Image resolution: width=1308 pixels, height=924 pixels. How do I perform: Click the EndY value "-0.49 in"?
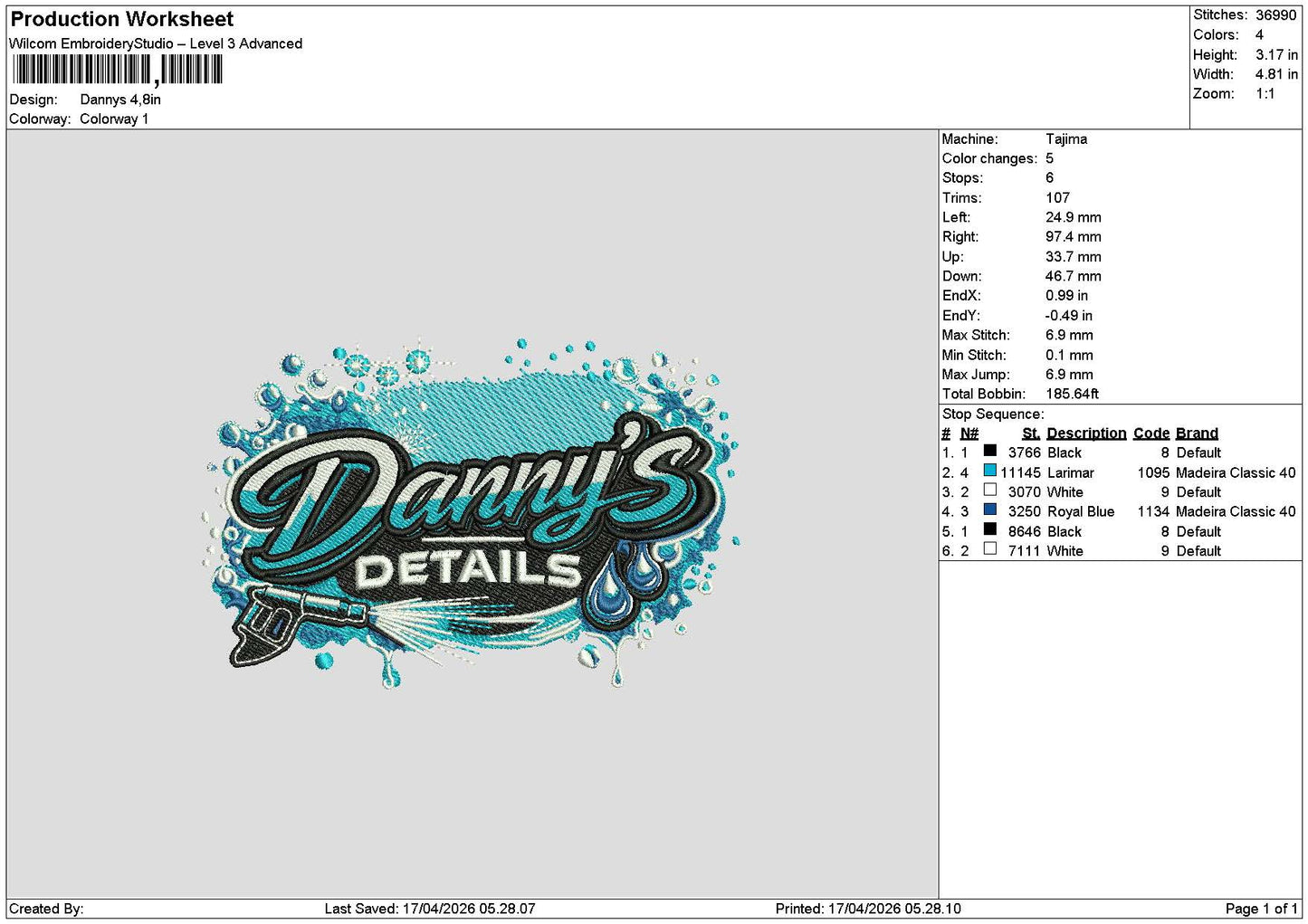[1069, 316]
